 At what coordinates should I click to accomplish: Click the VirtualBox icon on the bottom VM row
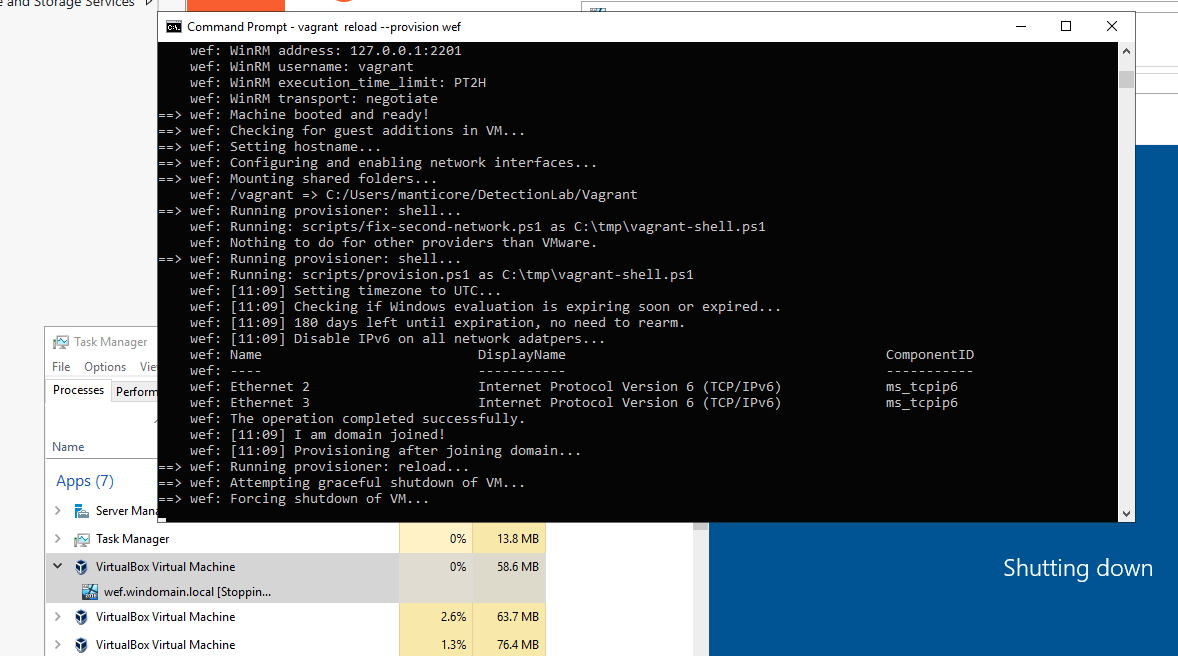[81, 644]
